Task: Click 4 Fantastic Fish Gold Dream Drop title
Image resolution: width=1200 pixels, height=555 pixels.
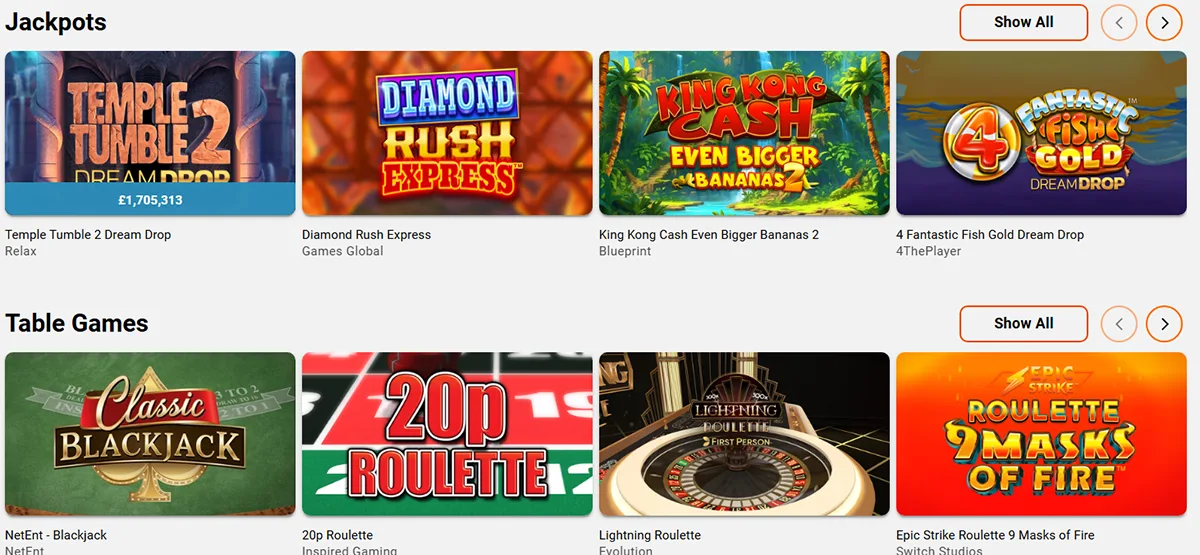Action: (x=990, y=235)
